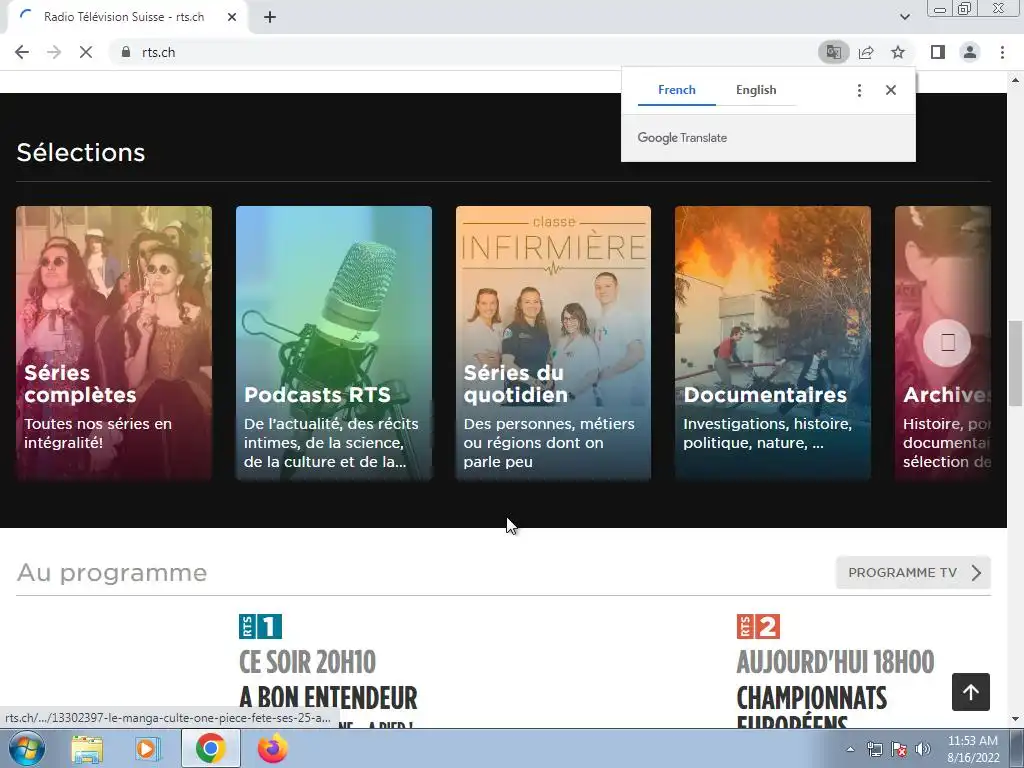Image resolution: width=1024 pixels, height=768 pixels.
Task: Click the browser forward arrow
Action: tap(54, 52)
